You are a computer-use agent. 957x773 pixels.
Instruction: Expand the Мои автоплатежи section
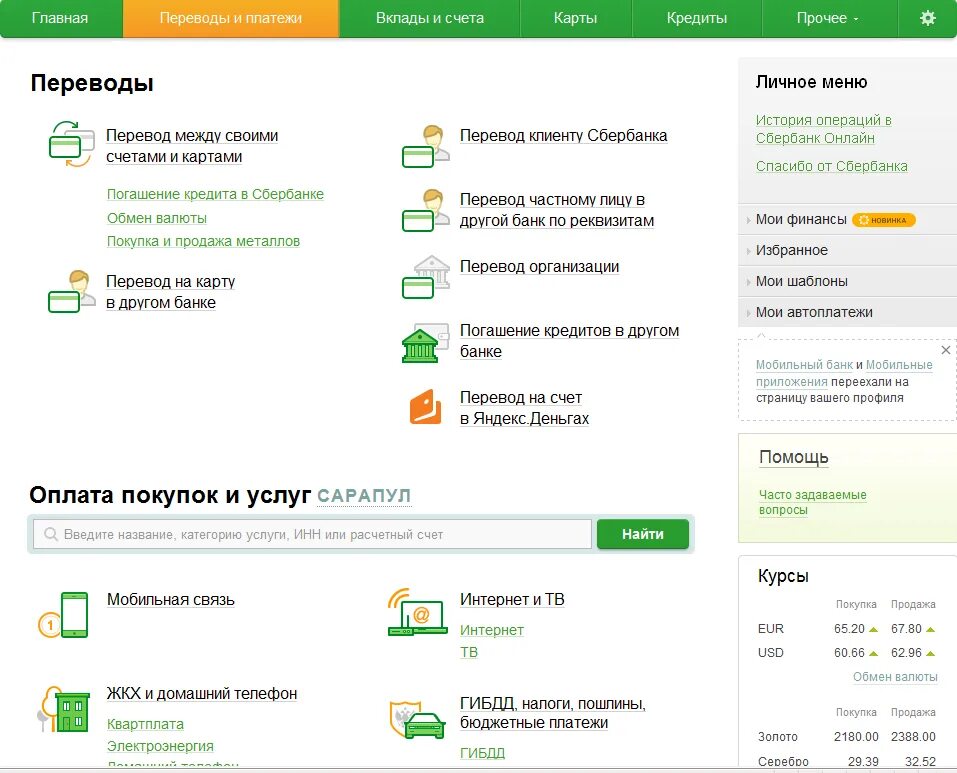point(814,312)
